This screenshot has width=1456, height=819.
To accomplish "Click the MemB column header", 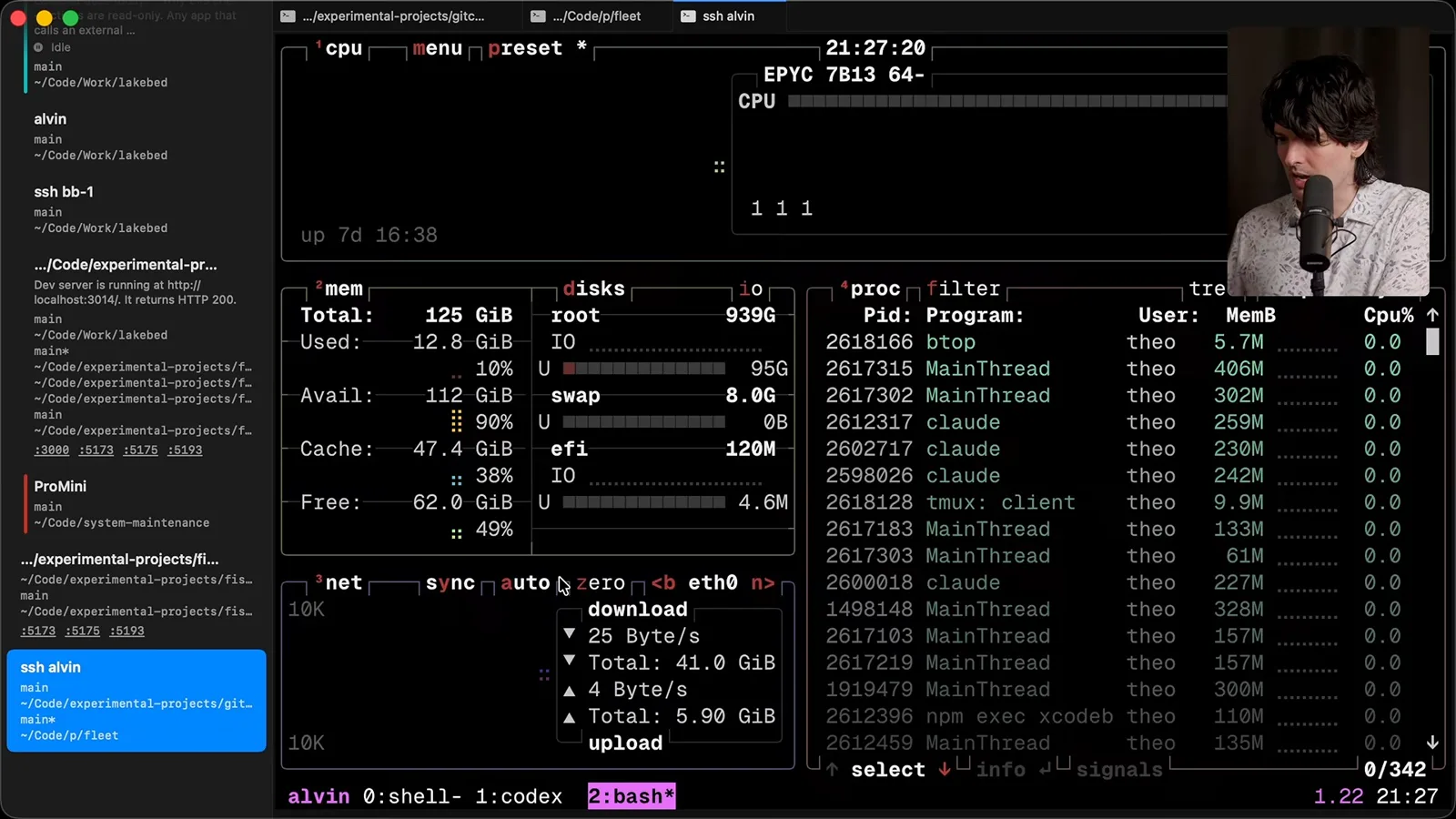I will [x=1250, y=315].
